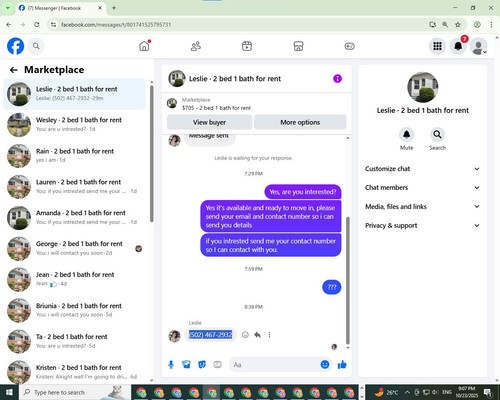Choose a GIF icon in composer
The height and width of the screenshot is (400, 500).
217,365
